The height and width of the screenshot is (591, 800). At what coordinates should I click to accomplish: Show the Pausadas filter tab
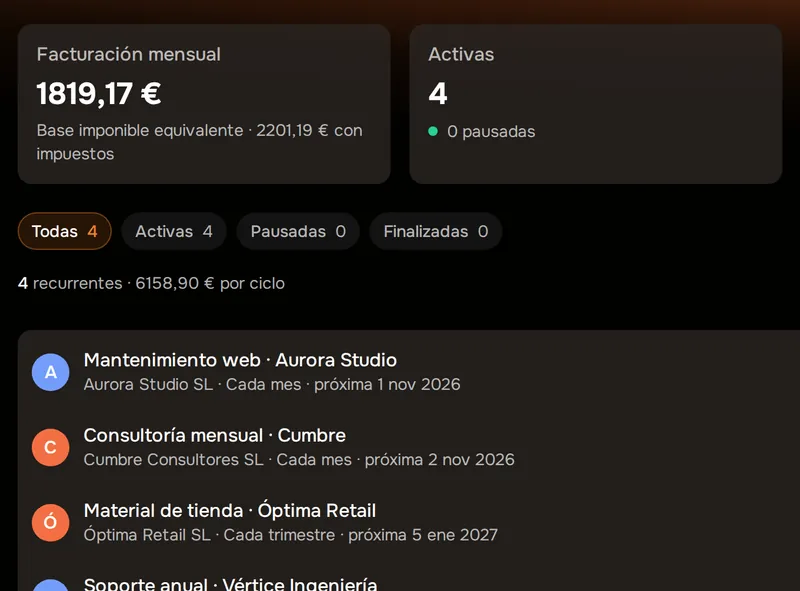298,231
